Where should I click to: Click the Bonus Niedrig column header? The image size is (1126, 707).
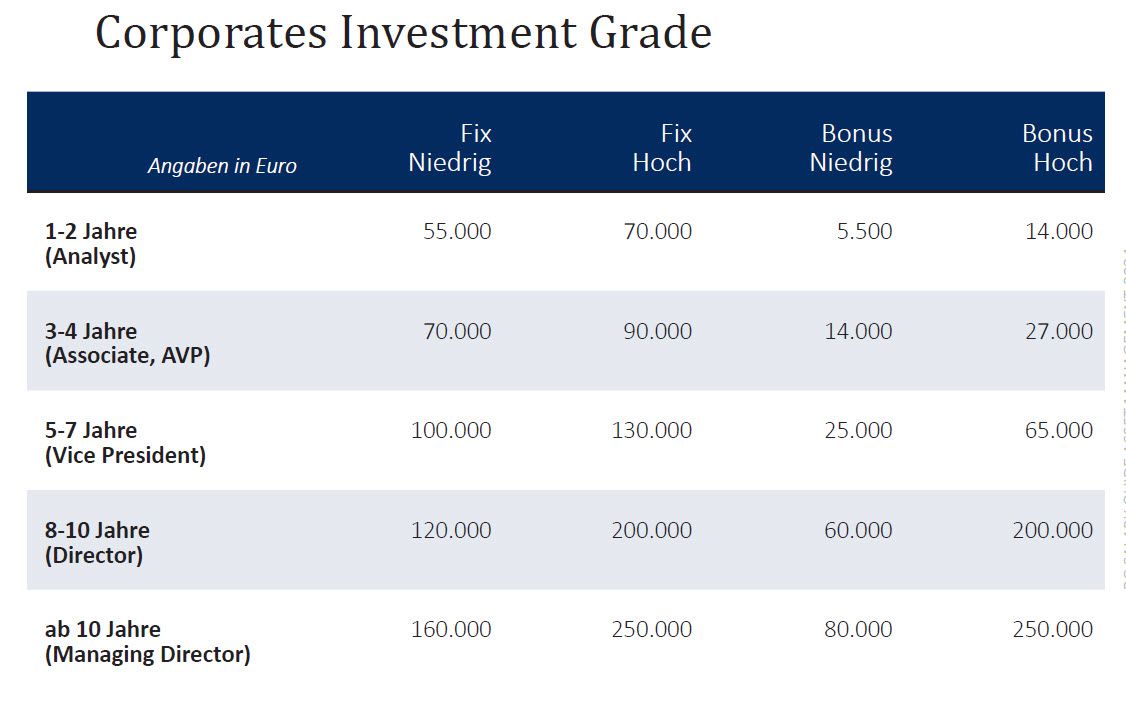click(851, 148)
